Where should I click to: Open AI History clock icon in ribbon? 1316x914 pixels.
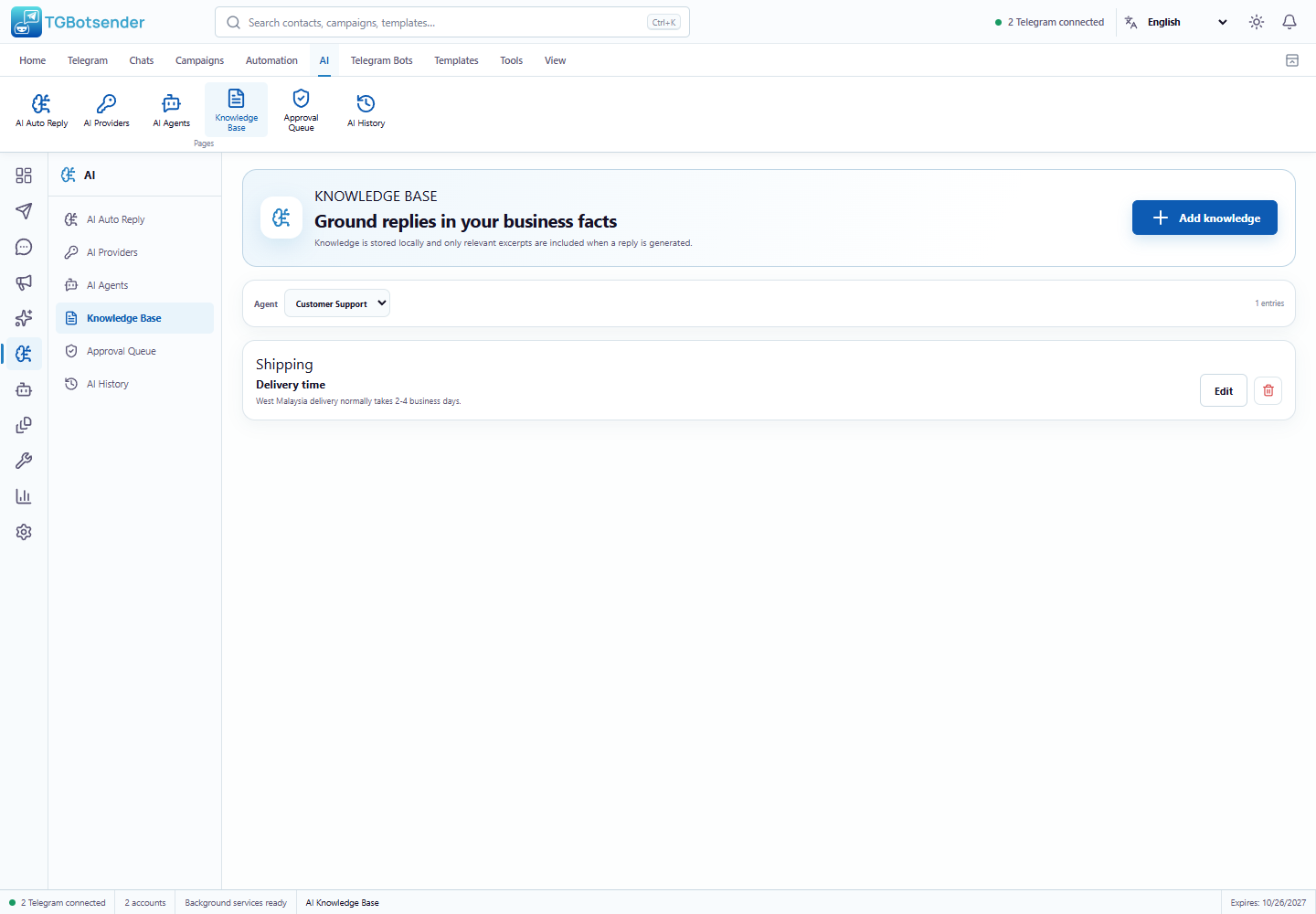(366, 110)
